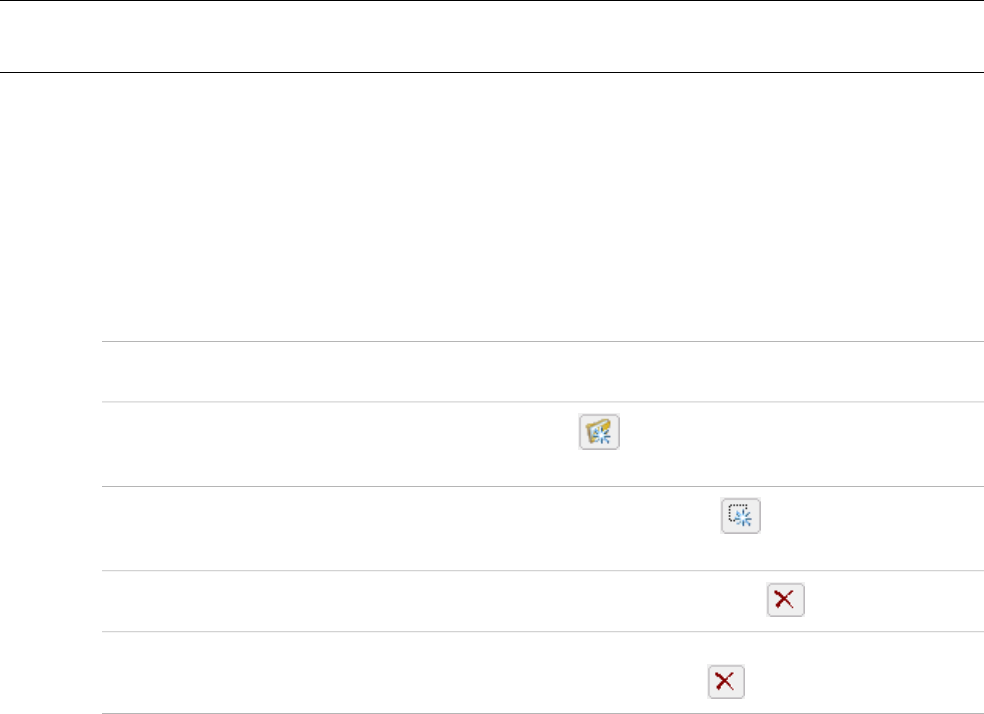Click the yellow folder icon with blue sparkle
The width and height of the screenshot is (984, 714).
click(x=600, y=431)
